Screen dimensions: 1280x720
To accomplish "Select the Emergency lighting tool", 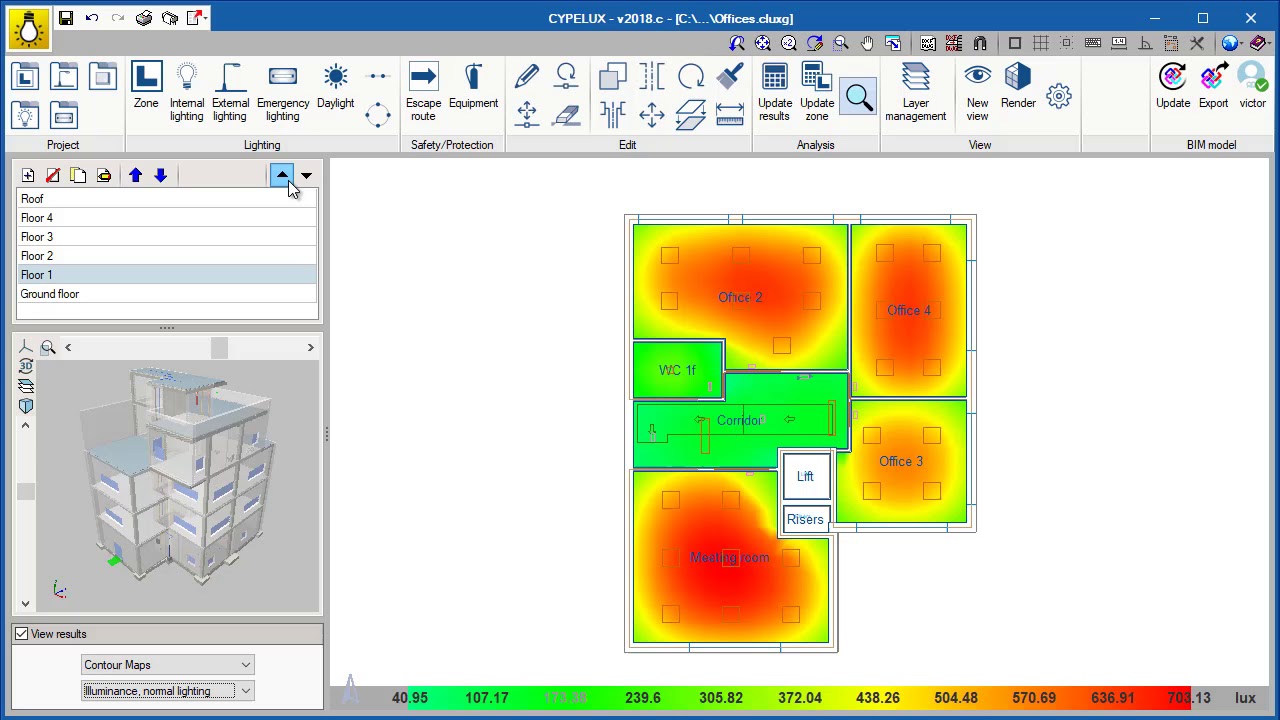I will click(x=283, y=92).
